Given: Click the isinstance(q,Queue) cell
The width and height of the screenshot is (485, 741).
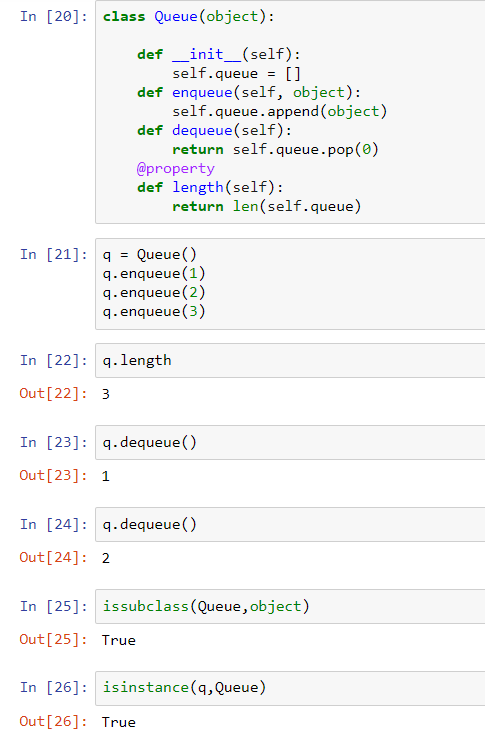Looking at the screenshot, I should 290,688.
